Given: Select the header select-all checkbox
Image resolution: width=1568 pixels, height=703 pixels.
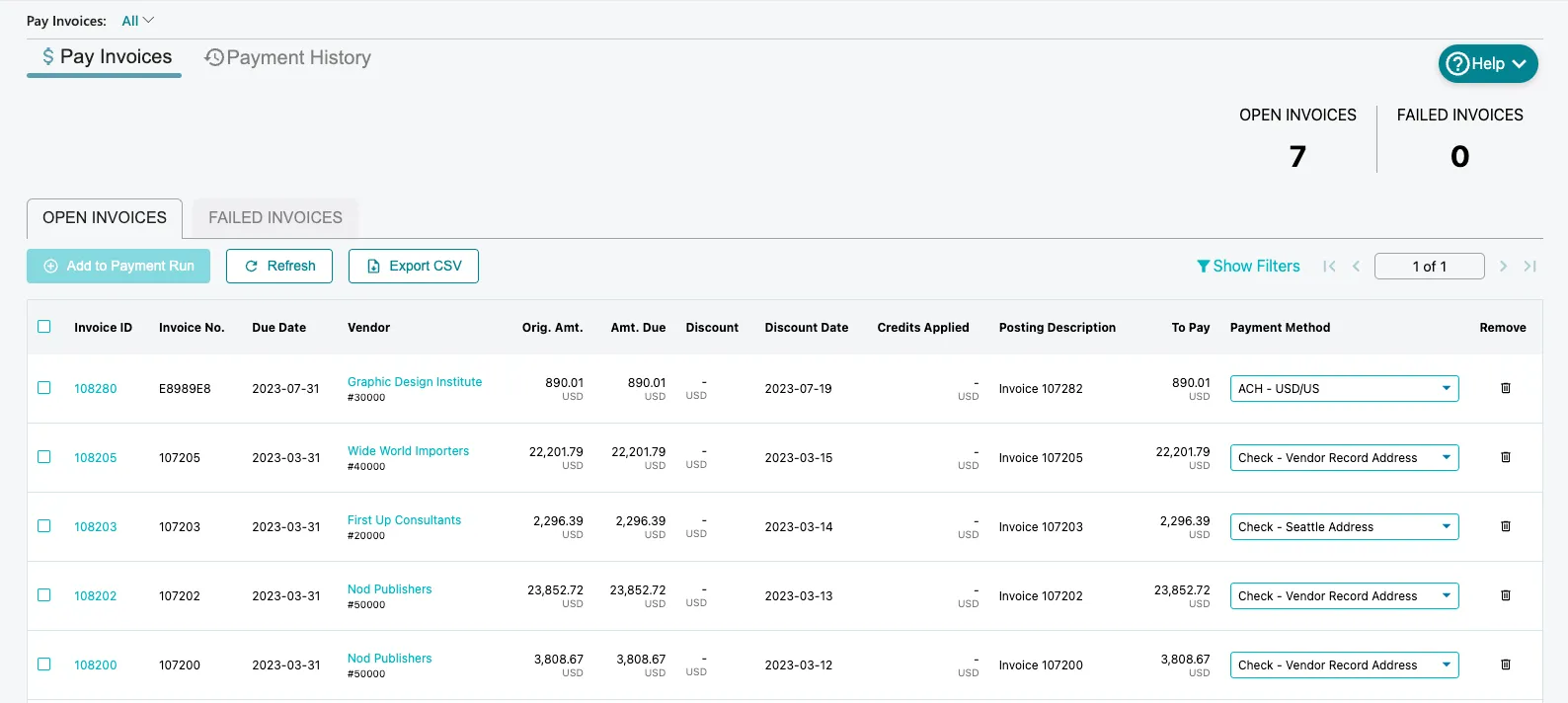Looking at the screenshot, I should click(44, 327).
